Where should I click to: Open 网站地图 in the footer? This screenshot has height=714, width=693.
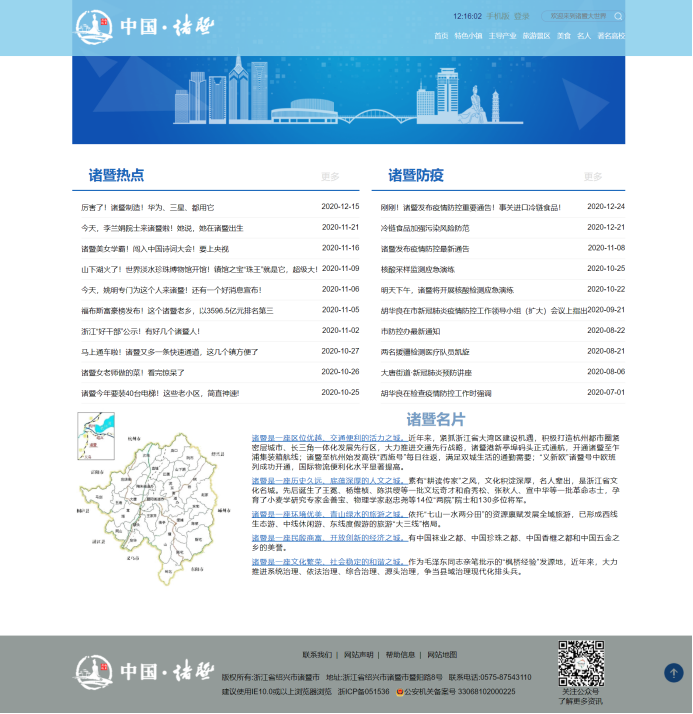pos(442,655)
